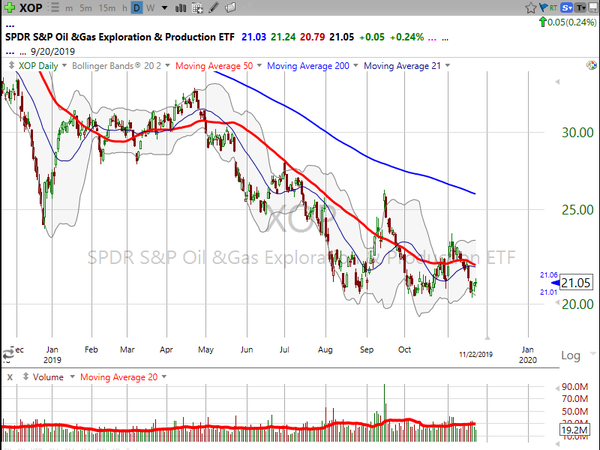The width and height of the screenshot is (600, 450).
Task: Select the Weekly 'W' timeframe
Action: [x=150, y=8]
